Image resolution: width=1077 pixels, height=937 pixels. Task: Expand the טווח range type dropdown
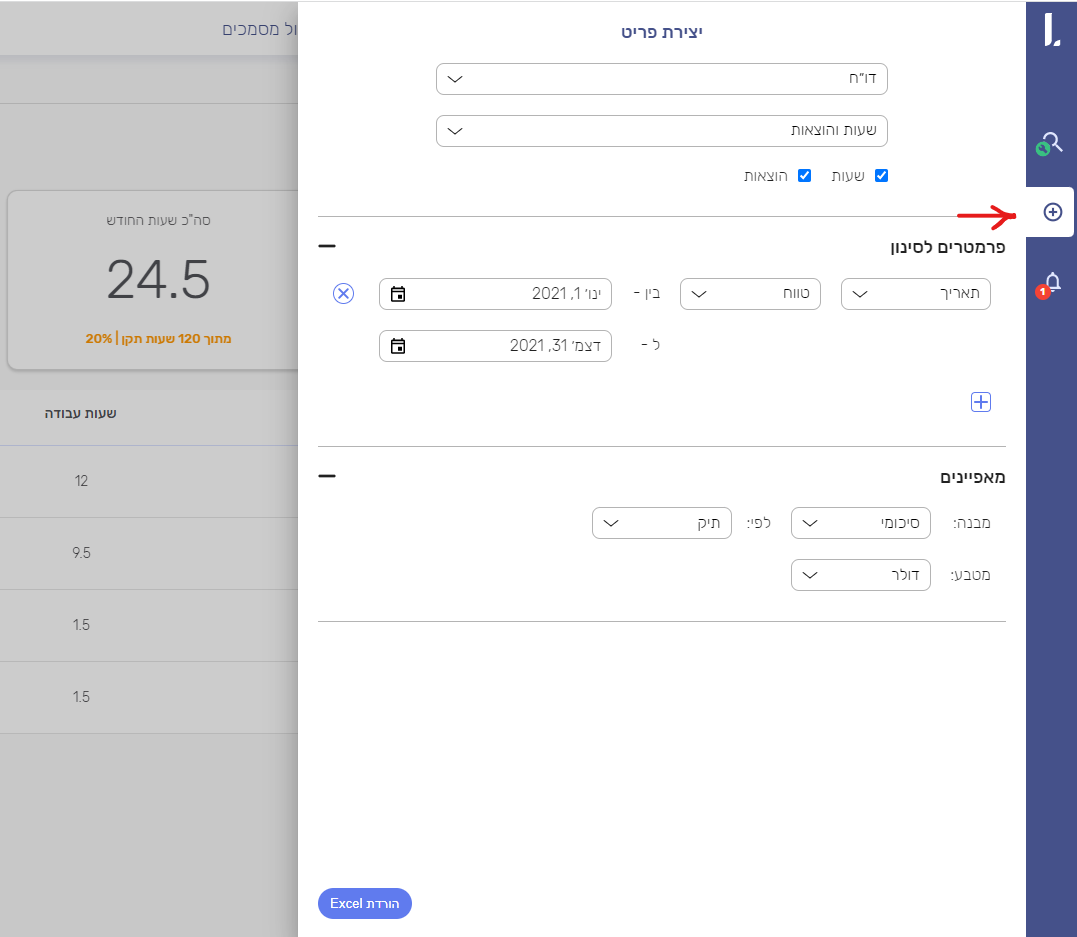point(750,294)
